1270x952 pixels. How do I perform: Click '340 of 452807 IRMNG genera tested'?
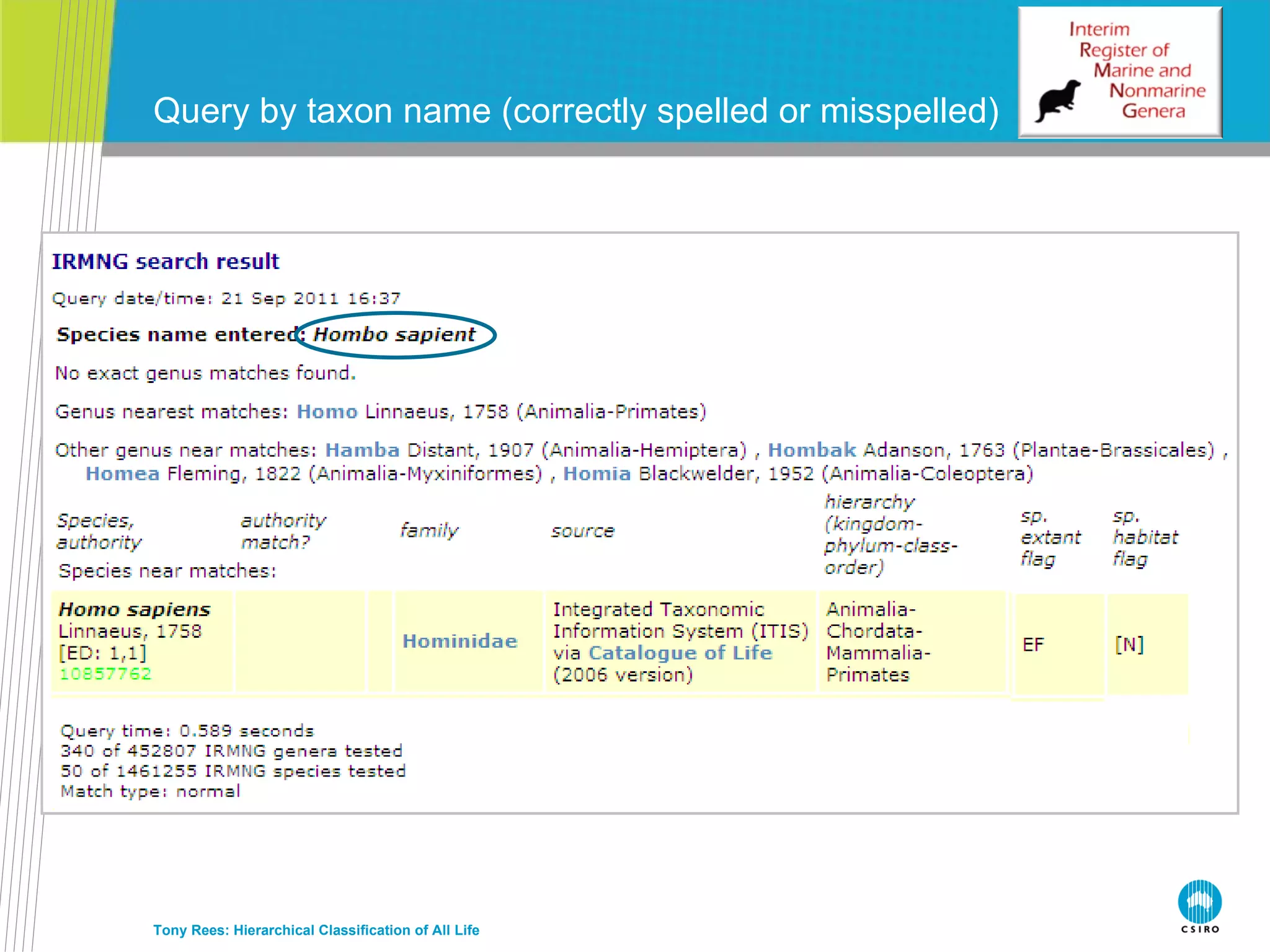(232, 751)
